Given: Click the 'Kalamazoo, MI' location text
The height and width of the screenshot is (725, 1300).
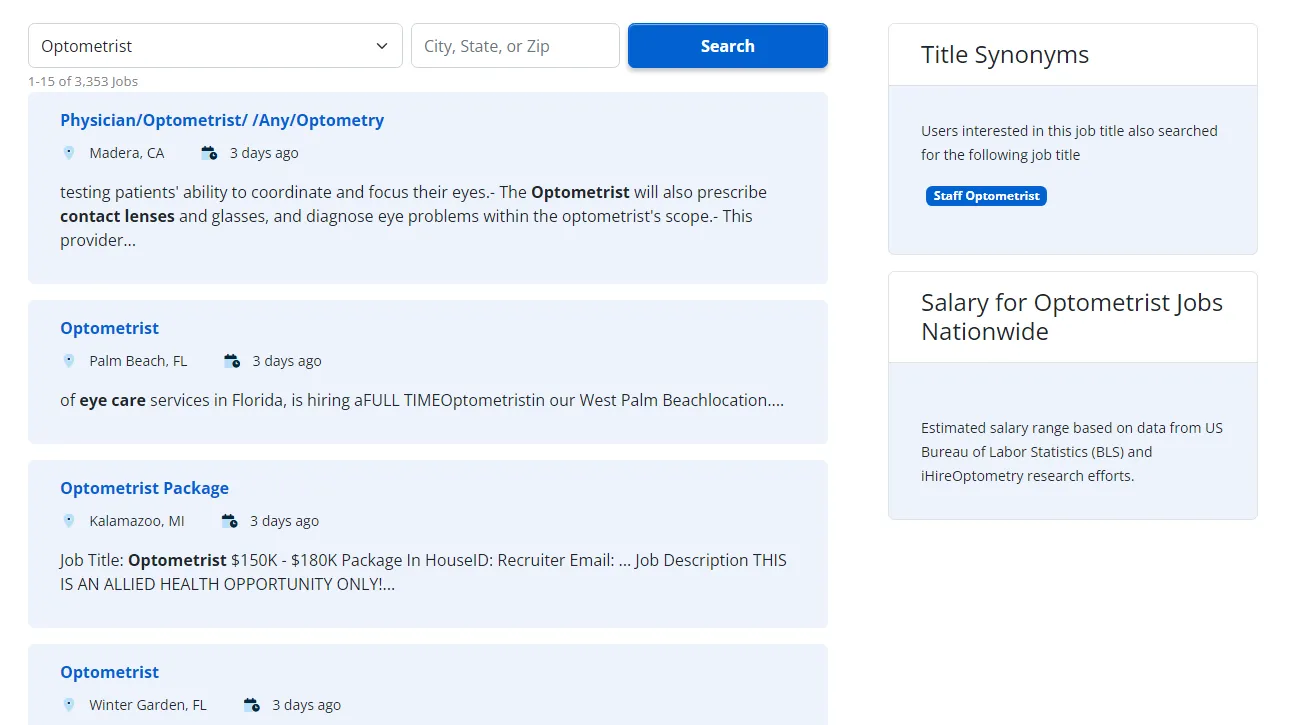Looking at the screenshot, I should click(137, 521).
